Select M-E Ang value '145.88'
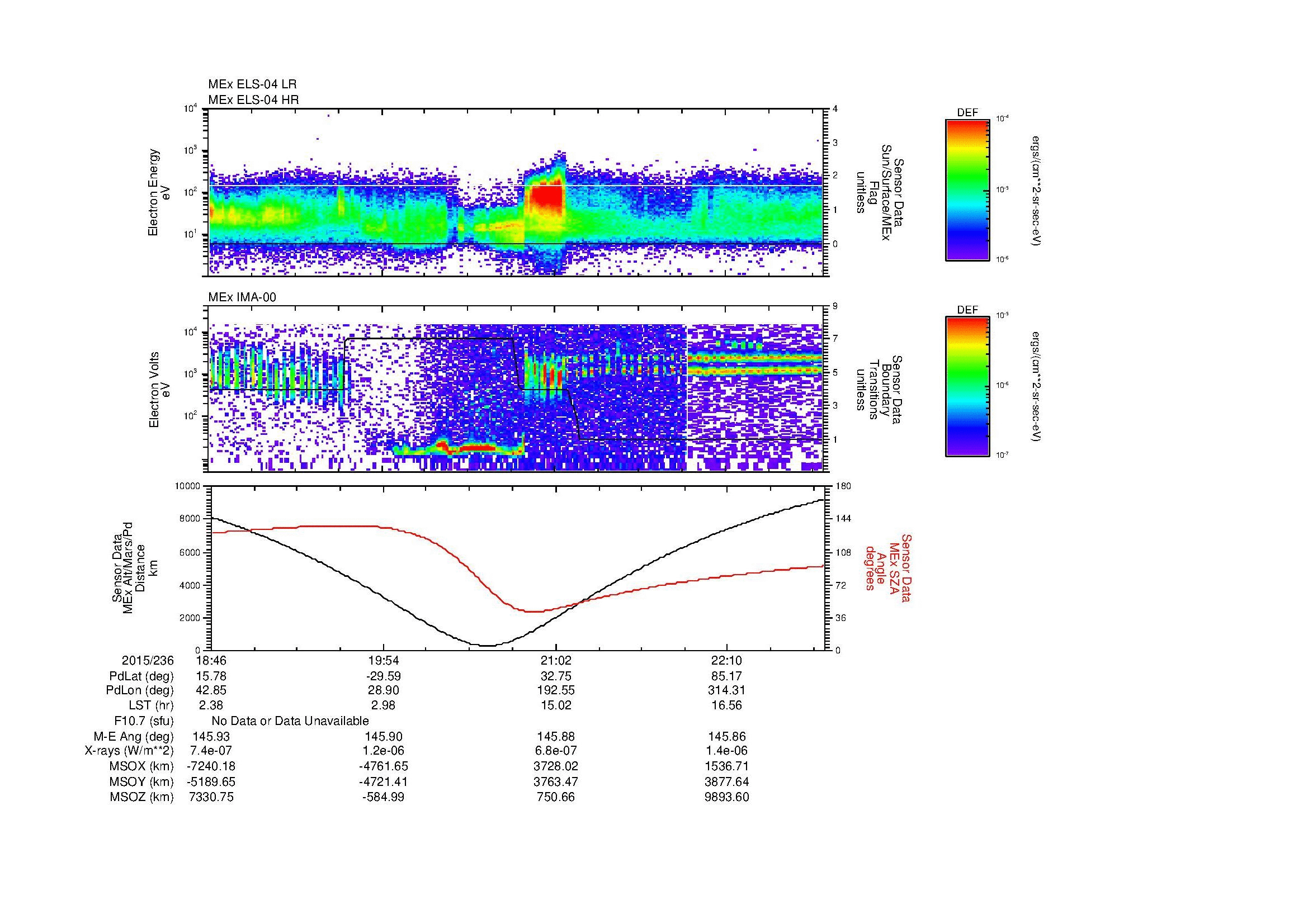This screenshot has width=1308, height=924. tap(555, 736)
